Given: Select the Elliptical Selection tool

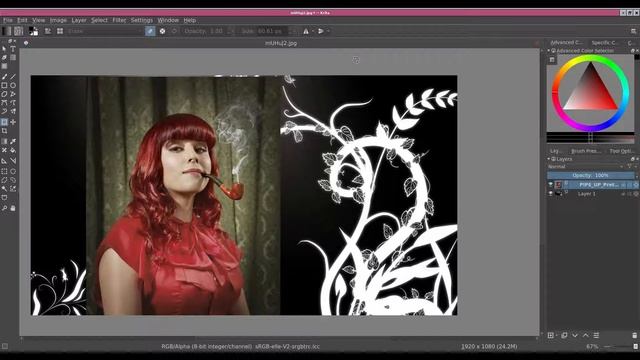Looking at the screenshot, I should [x=13, y=171].
